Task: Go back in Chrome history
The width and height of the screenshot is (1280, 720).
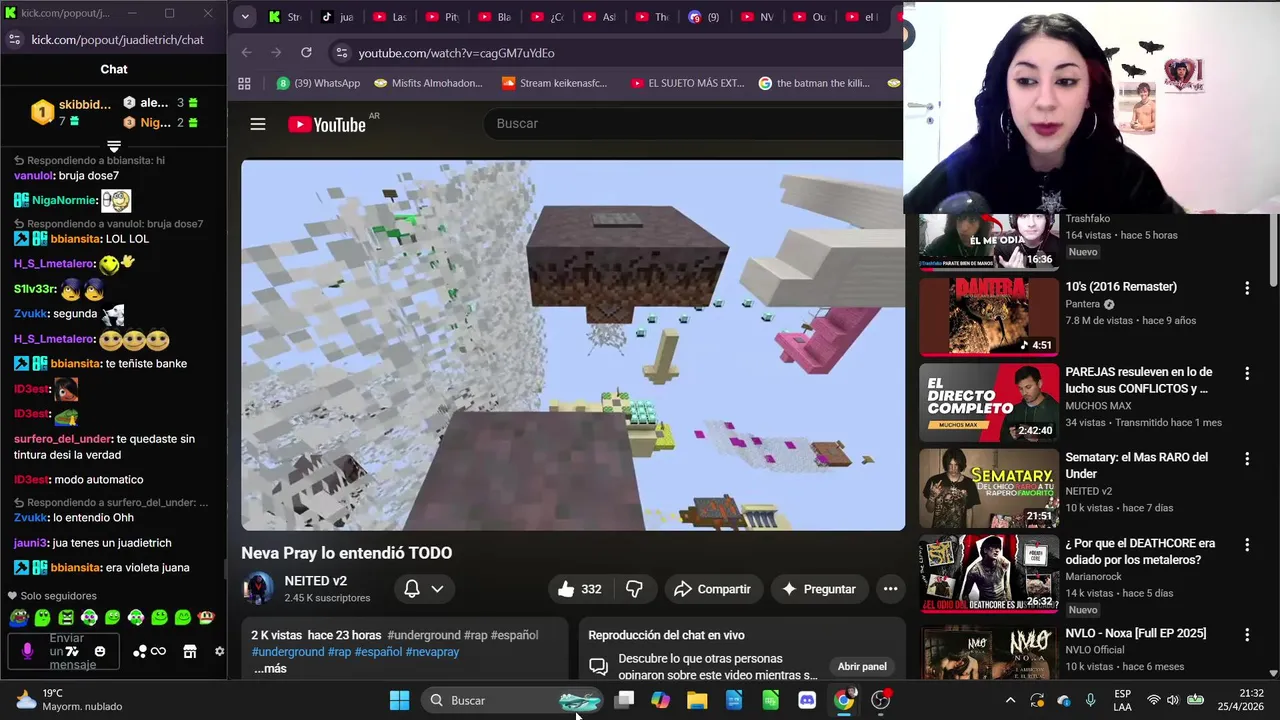Action: pos(246,52)
